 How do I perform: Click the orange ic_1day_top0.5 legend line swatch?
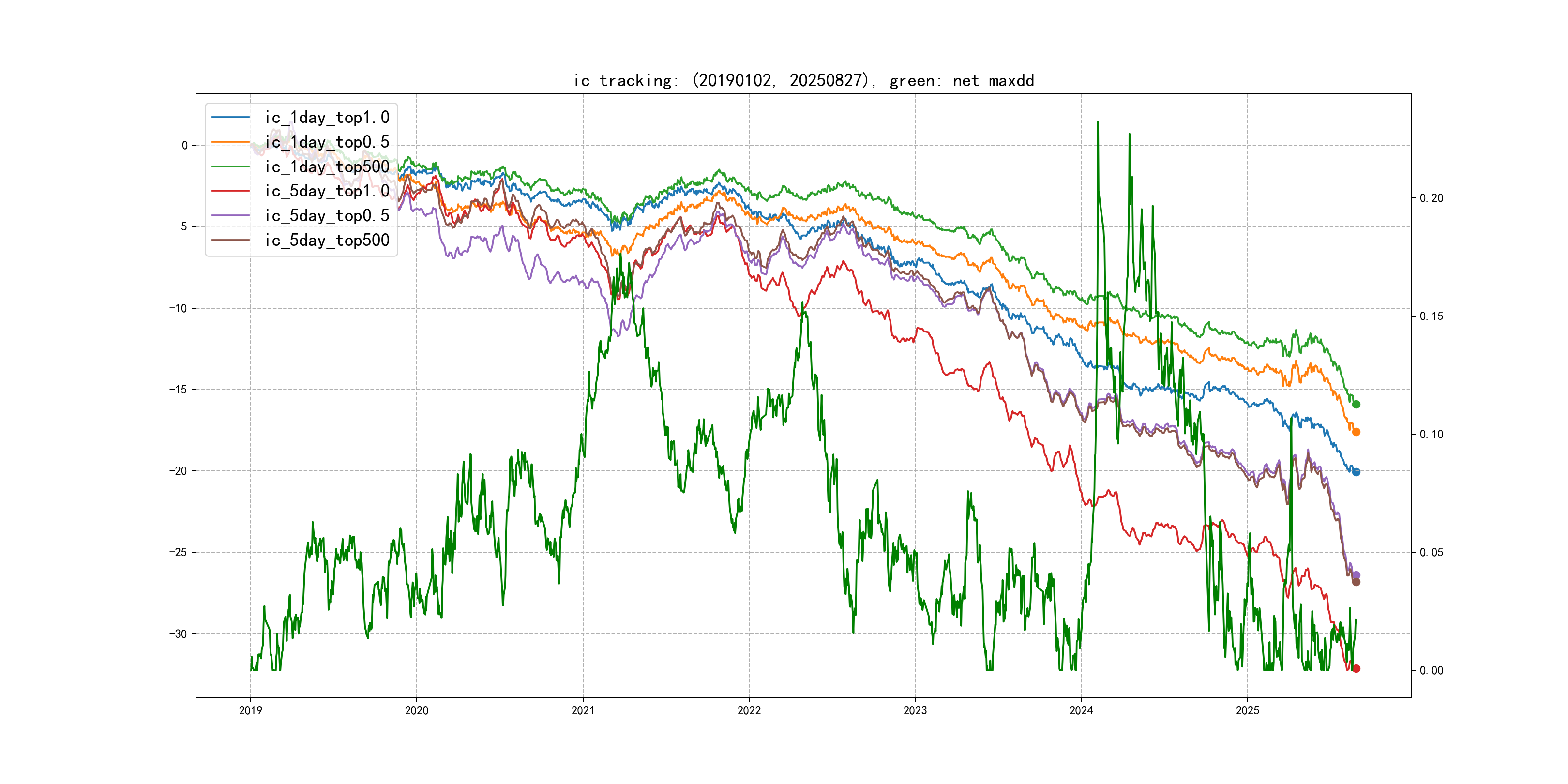coord(231,142)
